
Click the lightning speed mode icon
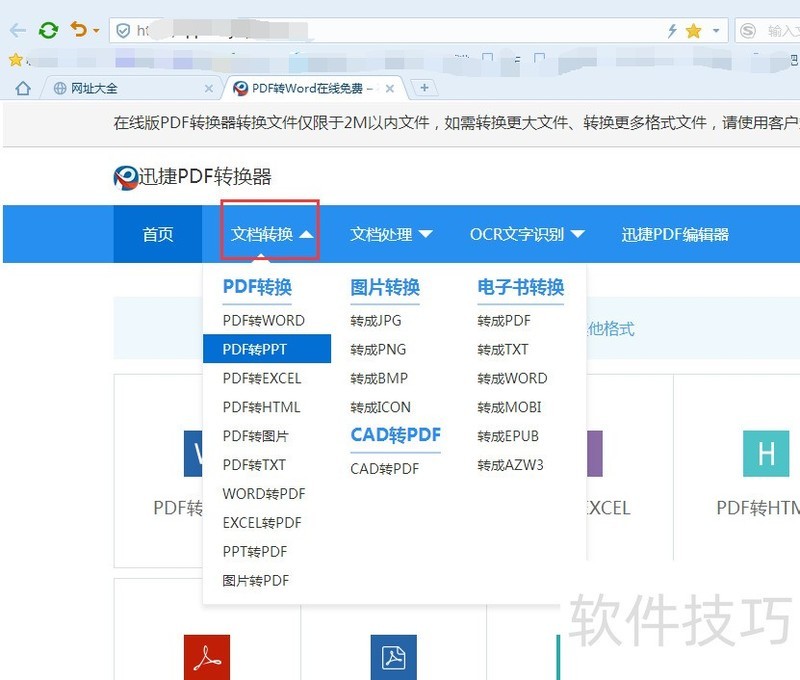click(x=672, y=31)
